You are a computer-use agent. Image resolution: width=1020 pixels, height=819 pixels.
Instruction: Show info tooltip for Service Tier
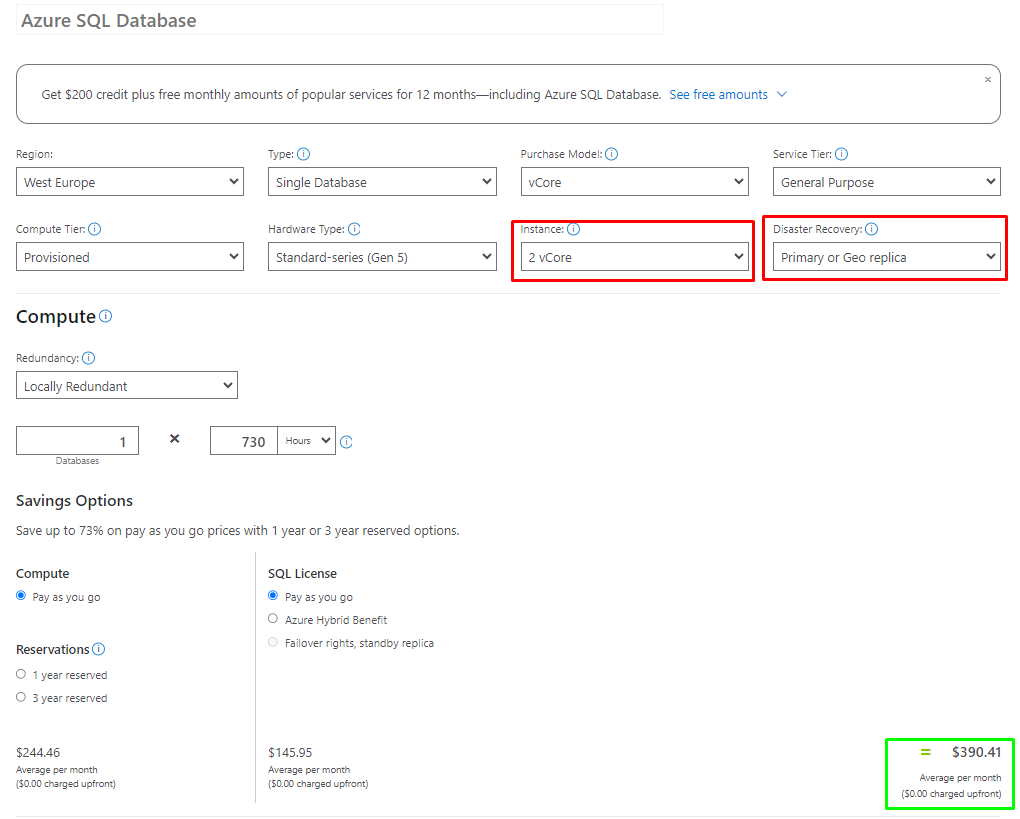click(841, 154)
